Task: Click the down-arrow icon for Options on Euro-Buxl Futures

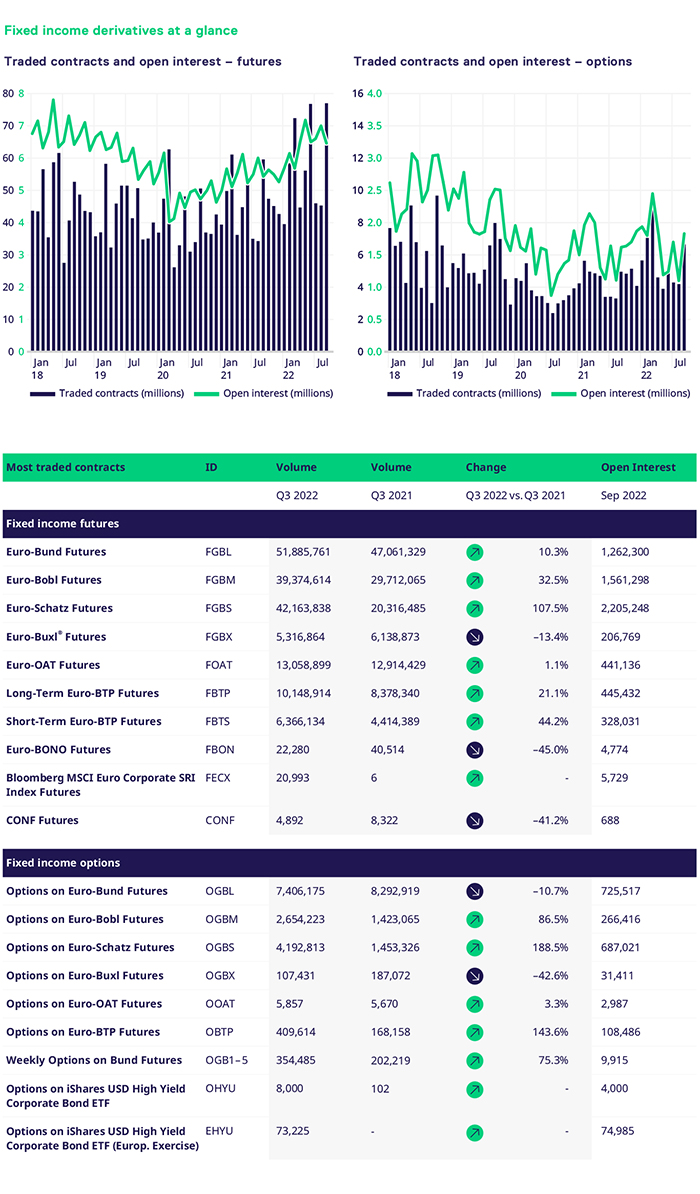Action: click(474, 976)
